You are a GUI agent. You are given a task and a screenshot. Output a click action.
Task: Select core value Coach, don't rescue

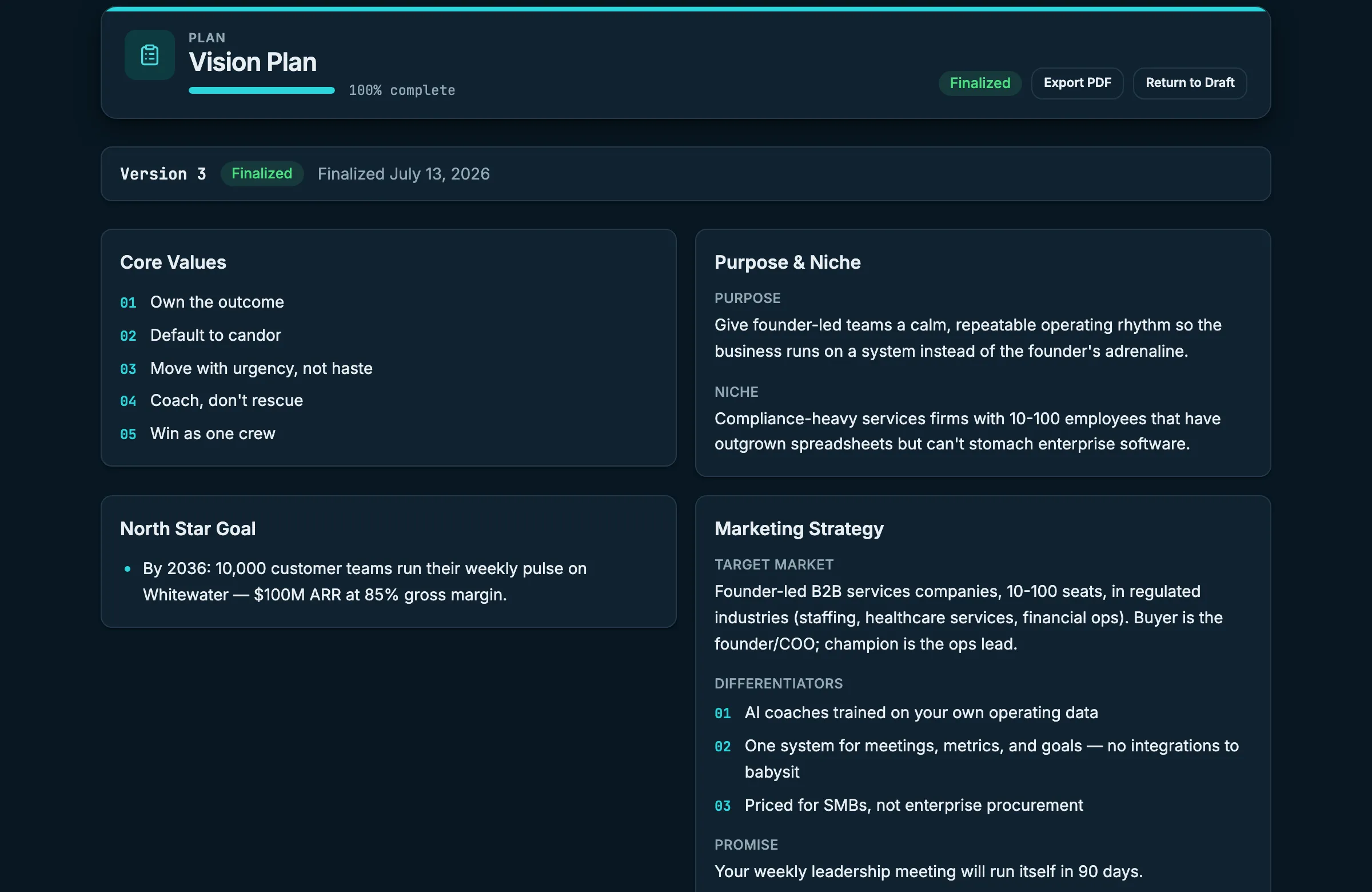tap(226, 400)
